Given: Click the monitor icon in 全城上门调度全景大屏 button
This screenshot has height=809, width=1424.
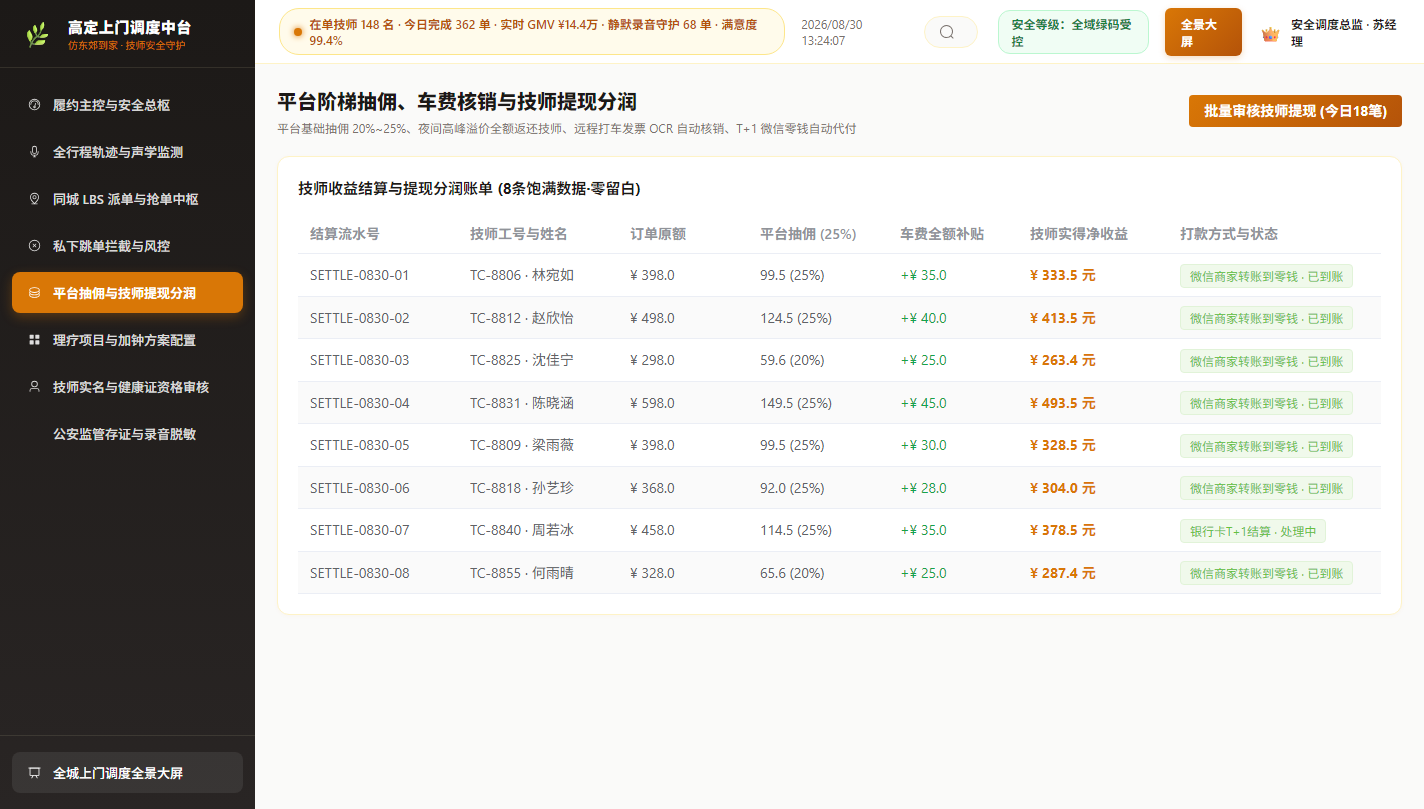Looking at the screenshot, I should [34, 773].
